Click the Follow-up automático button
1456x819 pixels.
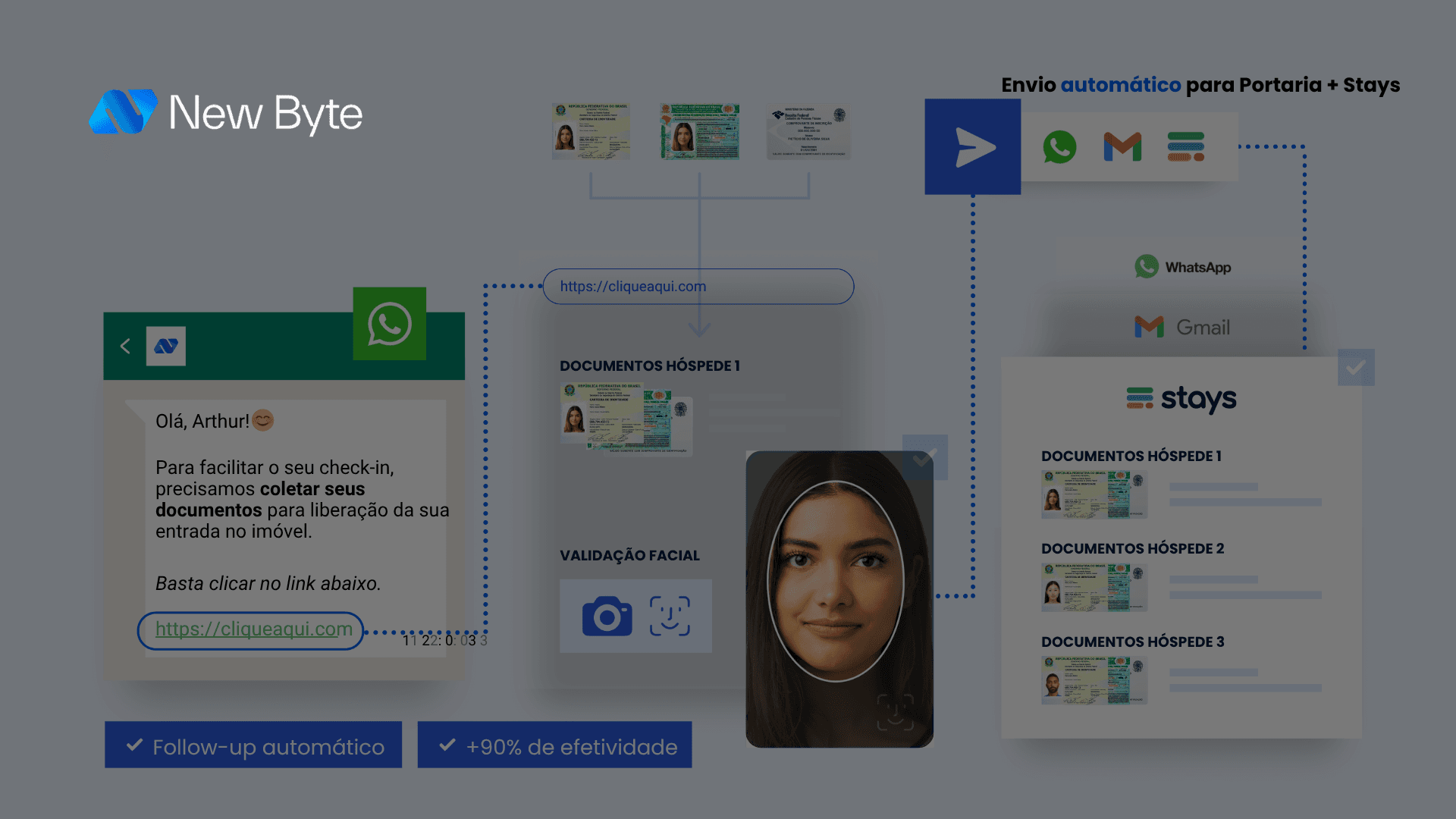253,745
